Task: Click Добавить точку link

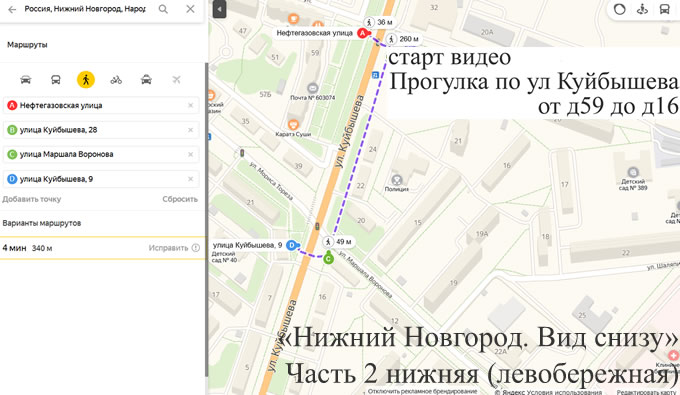Action: pyautogui.click(x=32, y=199)
